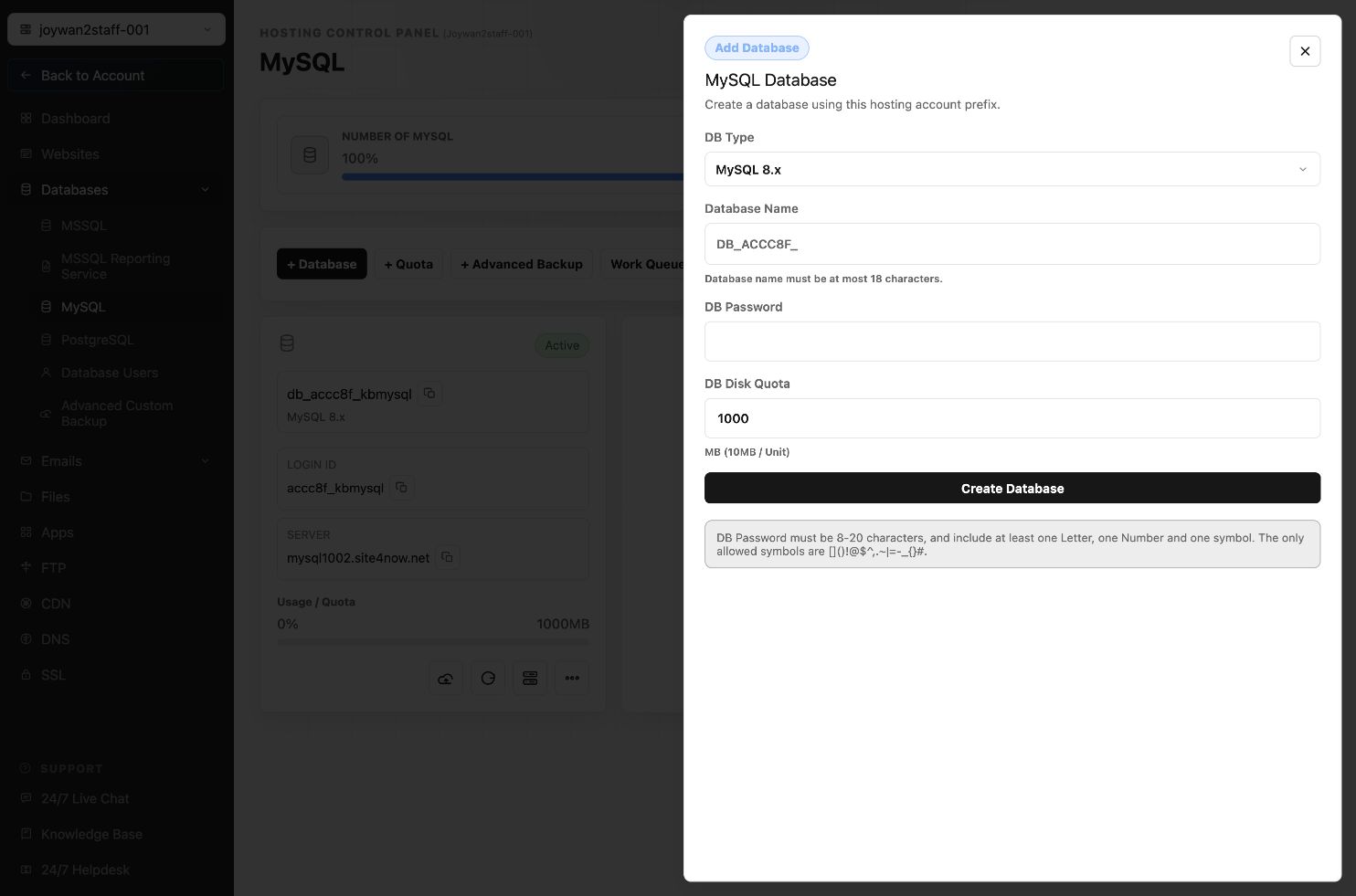
Task: Click the server text mysql1002.site4now.net
Action: coord(358,558)
